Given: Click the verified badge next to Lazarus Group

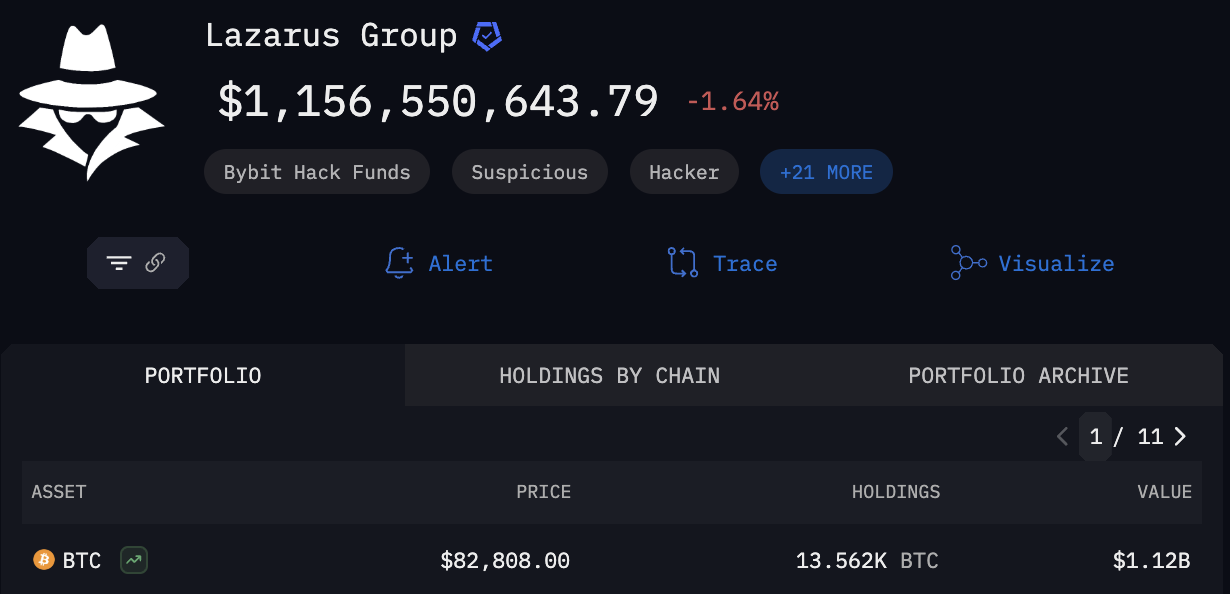Looking at the screenshot, I should (487, 37).
